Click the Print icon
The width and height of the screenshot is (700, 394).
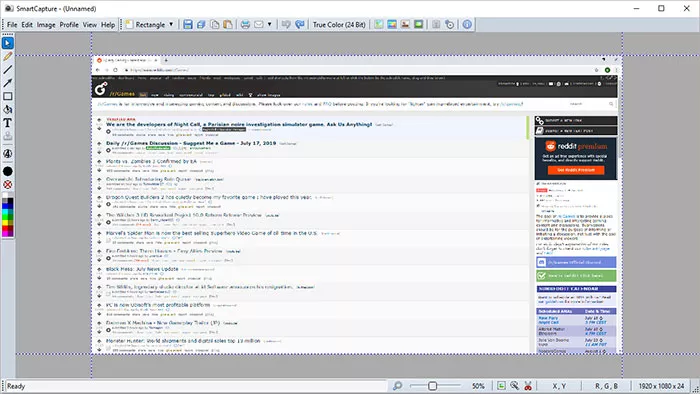tap(245, 25)
